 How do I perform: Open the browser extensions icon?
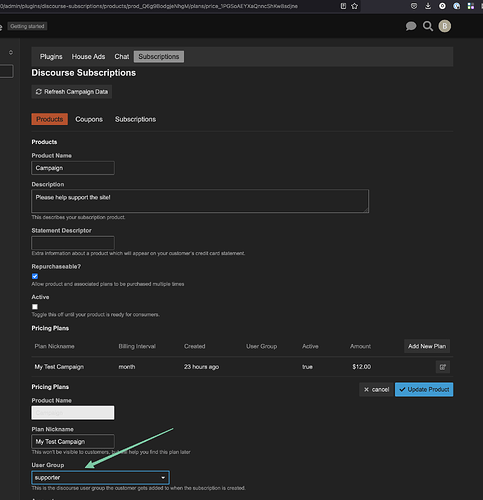pyautogui.click(x=471, y=6)
